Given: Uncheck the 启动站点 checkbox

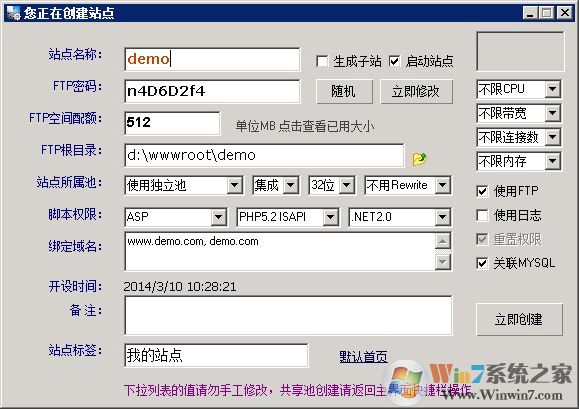Looking at the screenshot, I should (x=394, y=61).
